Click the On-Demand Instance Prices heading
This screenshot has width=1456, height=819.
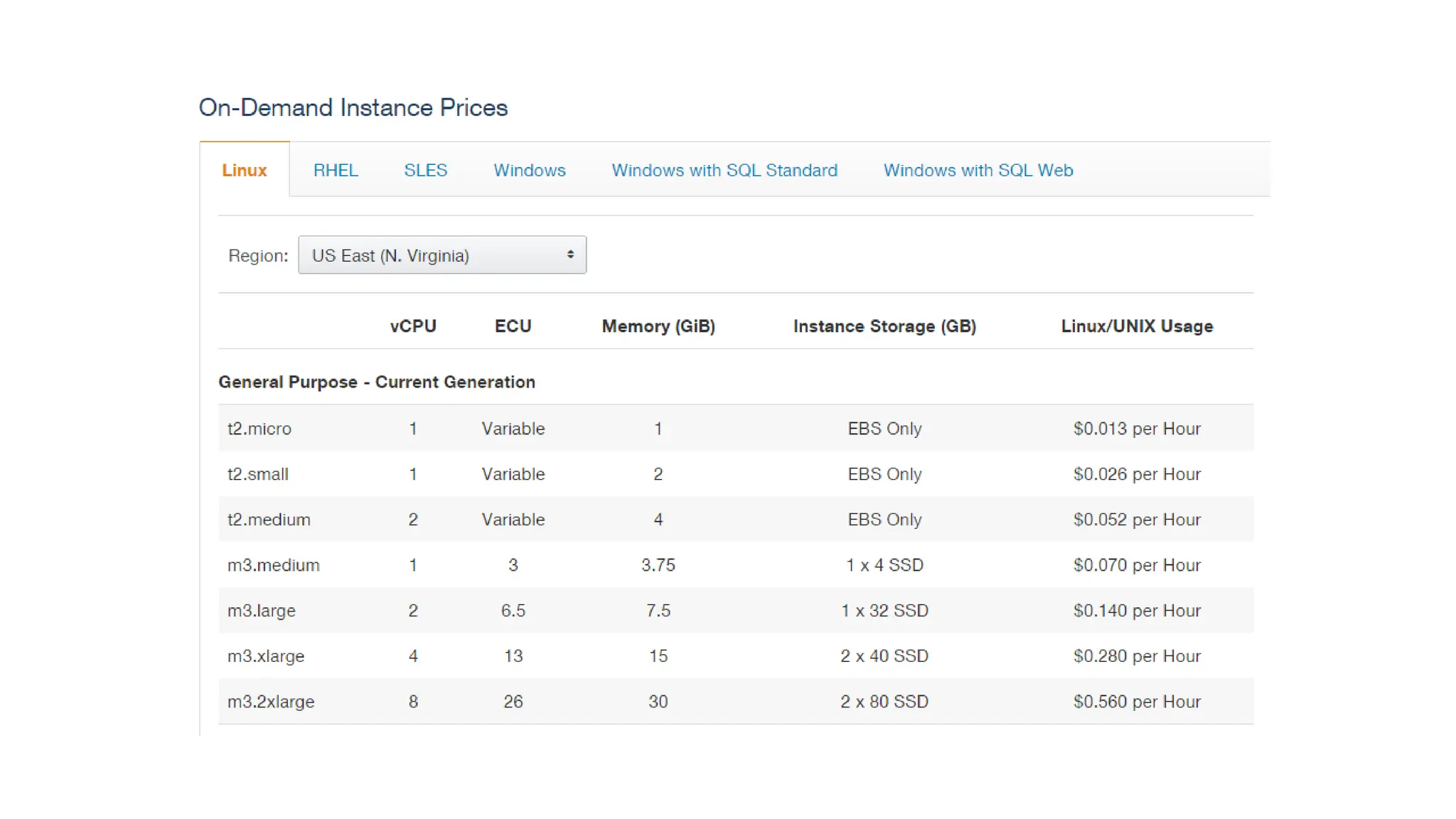pyautogui.click(x=353, y=107)
